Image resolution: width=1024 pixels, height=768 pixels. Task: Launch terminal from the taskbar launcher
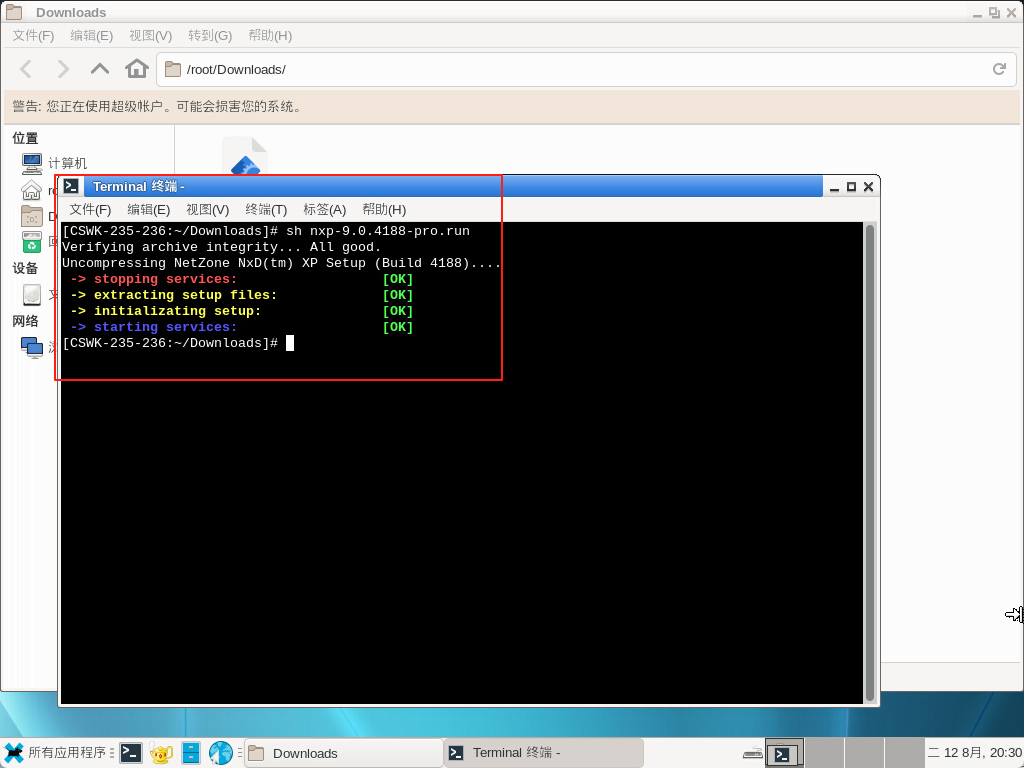pos(130,753)
